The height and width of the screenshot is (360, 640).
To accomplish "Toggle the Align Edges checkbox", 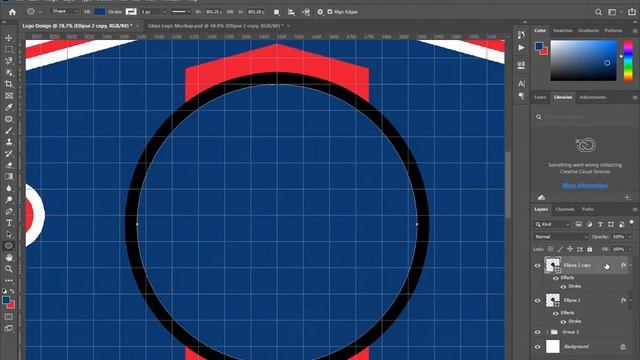I will [330, 12].
